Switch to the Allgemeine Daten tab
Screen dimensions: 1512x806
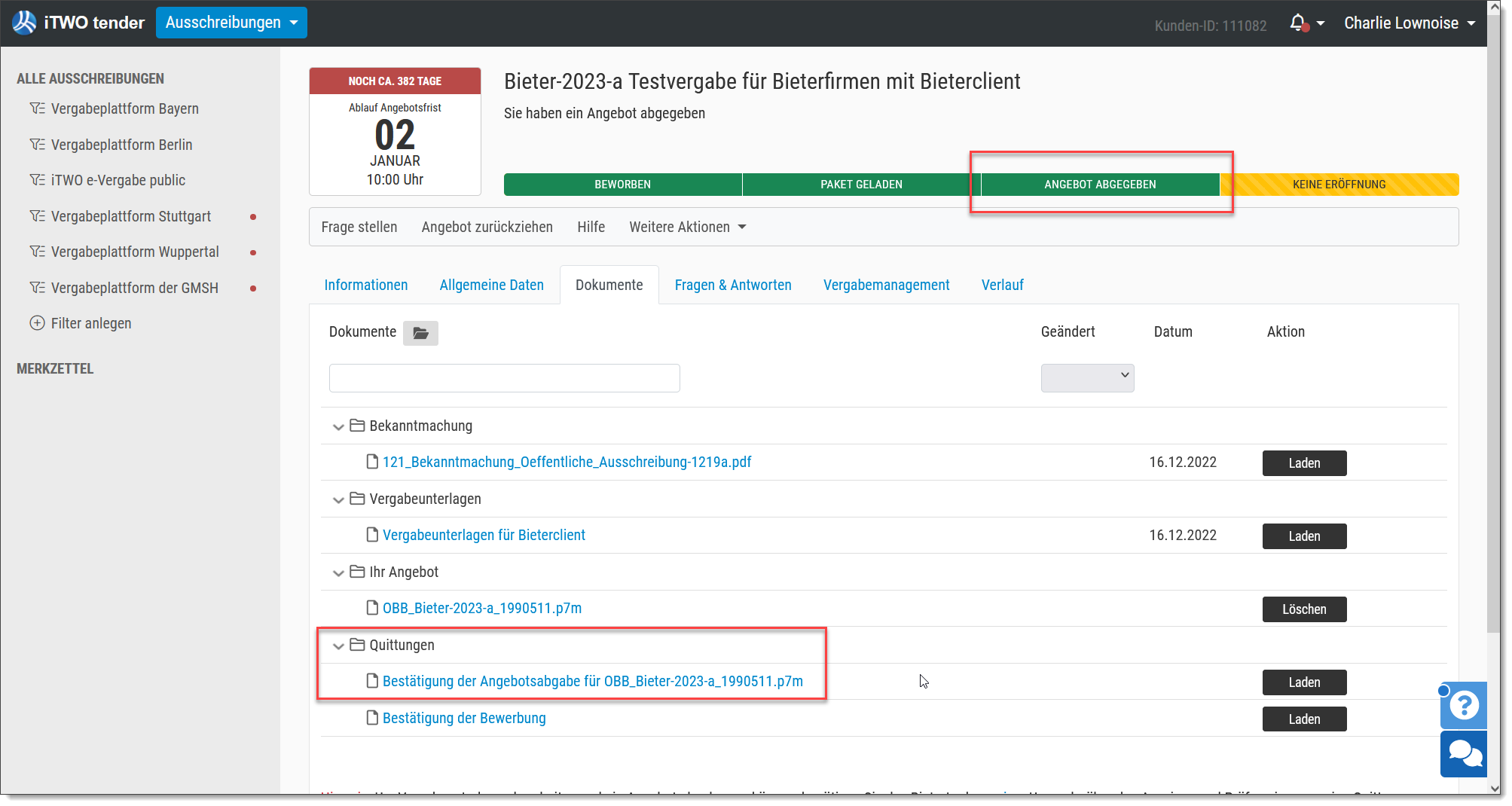(x=492, y=285)
